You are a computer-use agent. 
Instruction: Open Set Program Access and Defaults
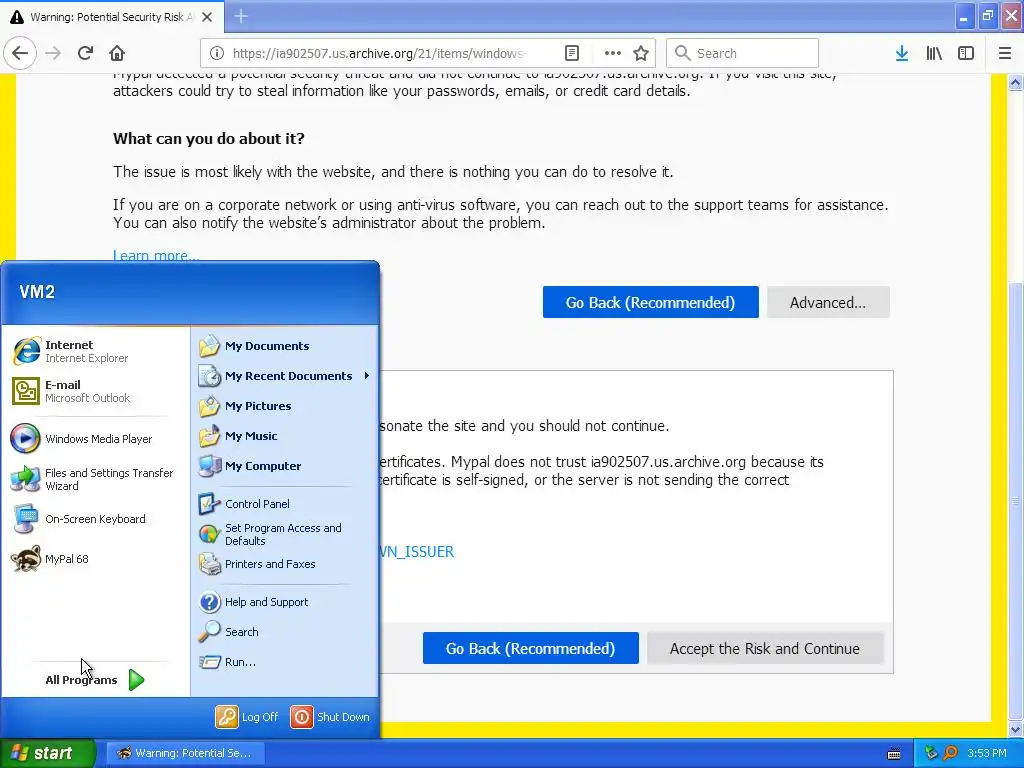tap(285, 534)
